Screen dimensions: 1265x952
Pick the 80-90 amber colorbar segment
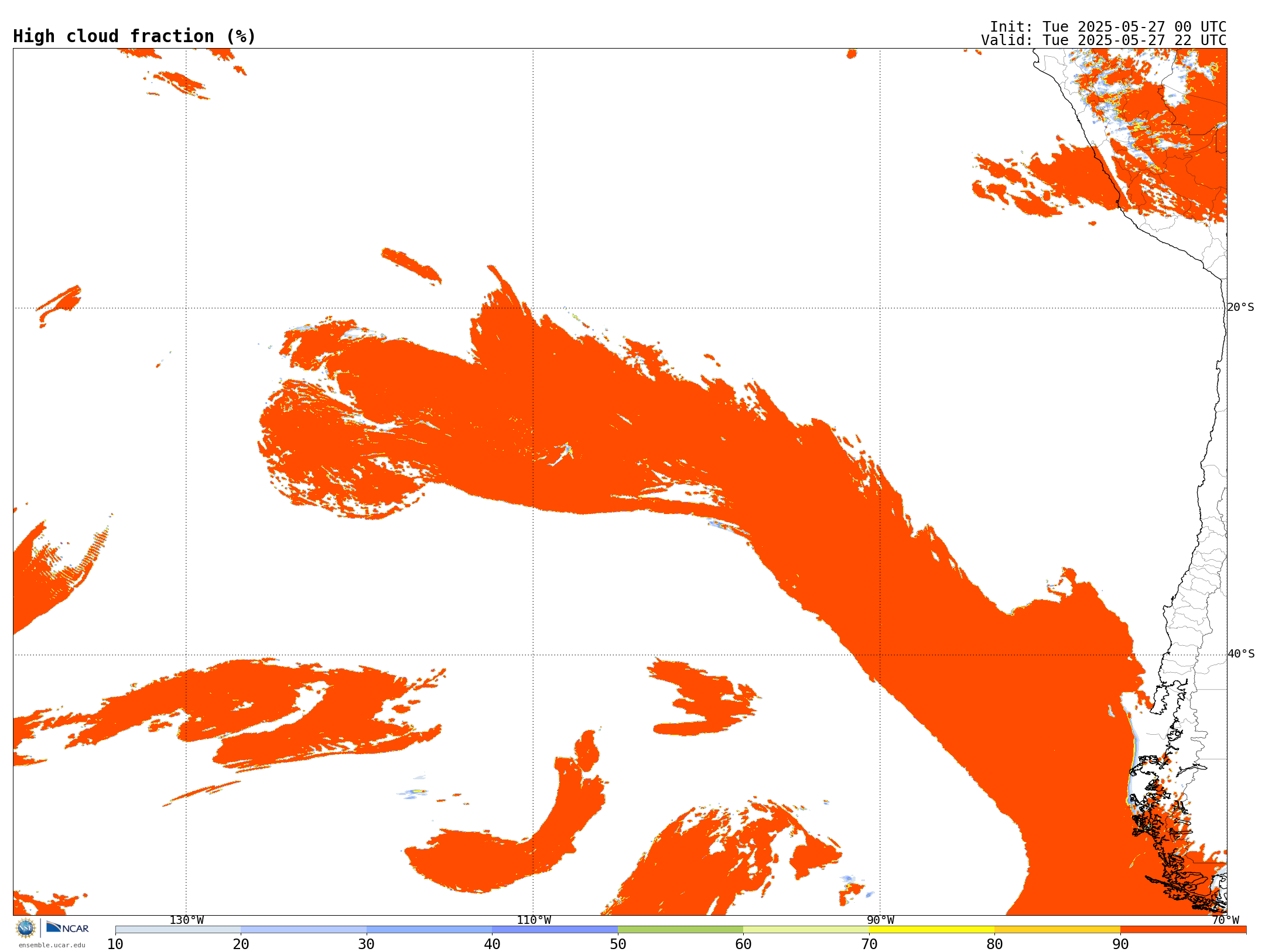tap(1057, 930)
